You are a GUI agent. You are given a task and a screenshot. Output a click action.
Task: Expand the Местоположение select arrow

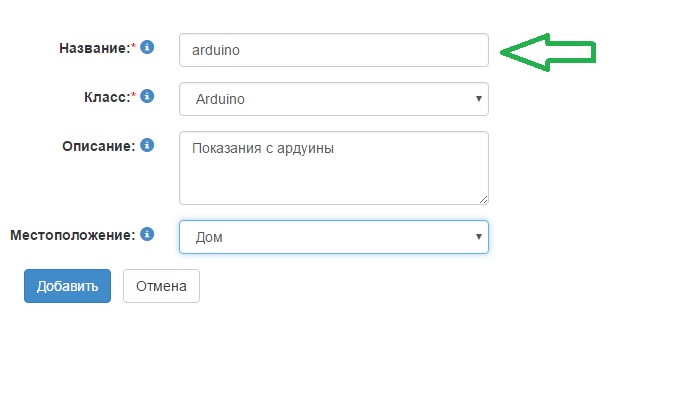(479, 237)
